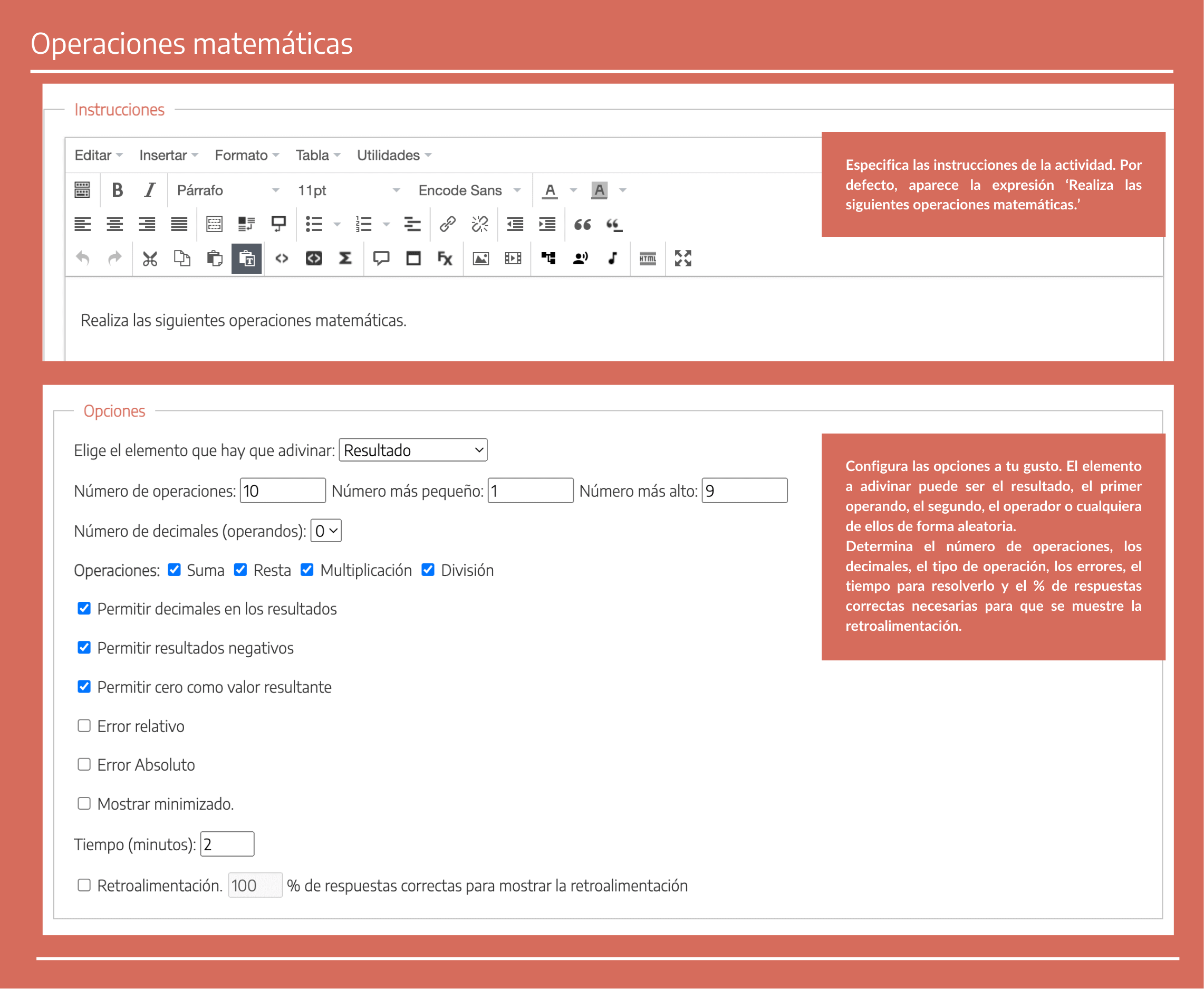Image resolution: width=1204 pixels, height=989 pixels.
Task: Open fullscreen editor mode
Action: pos(682,258)
